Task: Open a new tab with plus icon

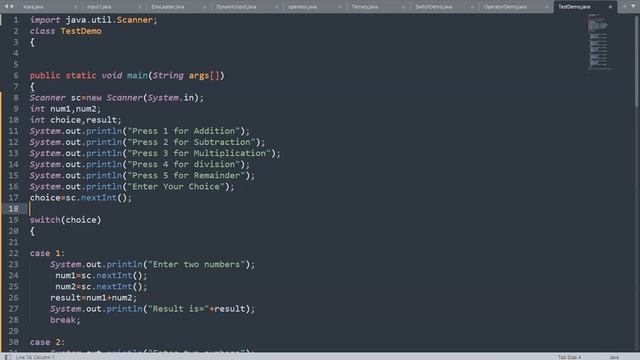Action: 624,7
